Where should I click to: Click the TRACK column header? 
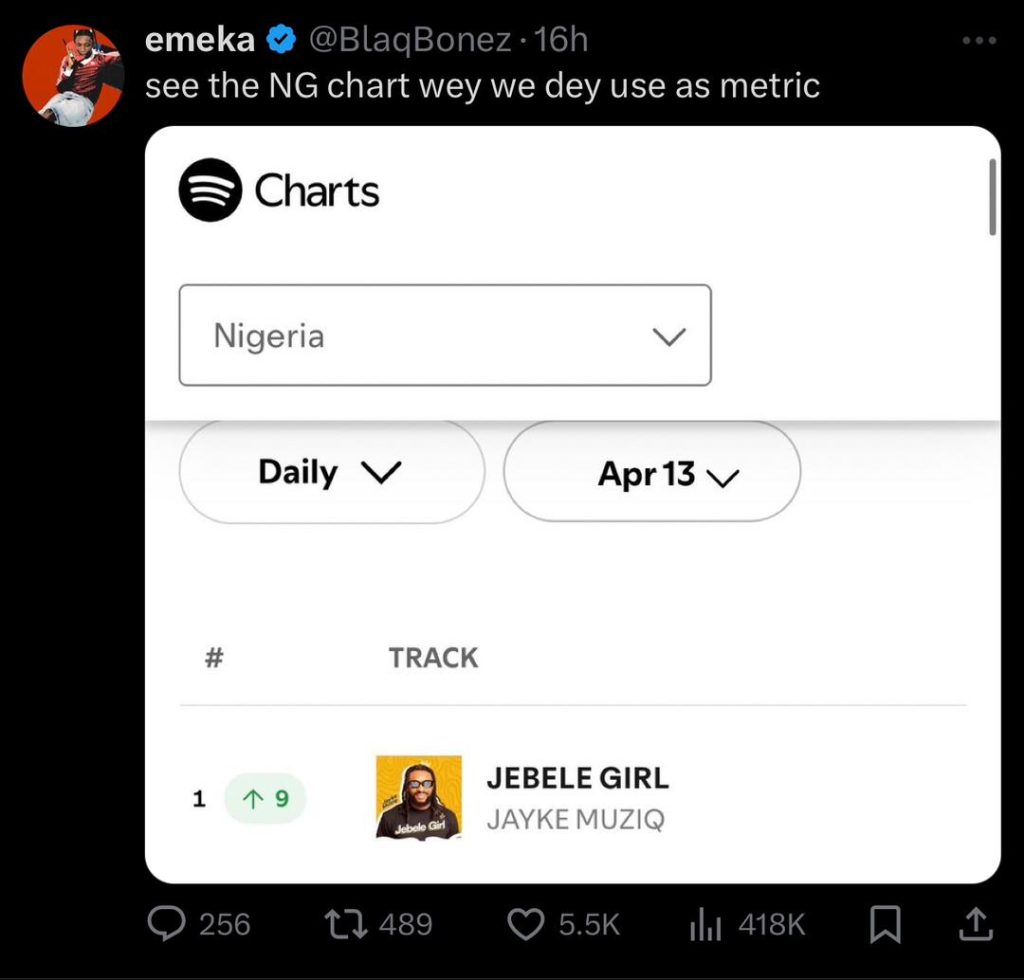434,657
